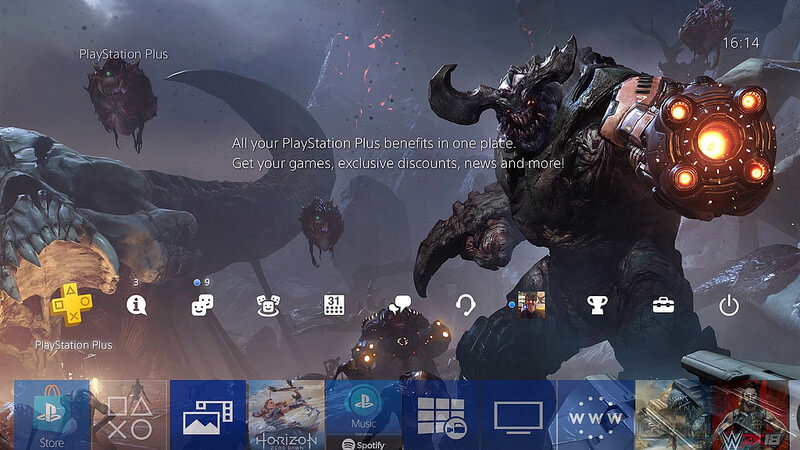Select the PlayStation shapes symbol tile
This screenshot has height=450, width=800.
[129, 415]
